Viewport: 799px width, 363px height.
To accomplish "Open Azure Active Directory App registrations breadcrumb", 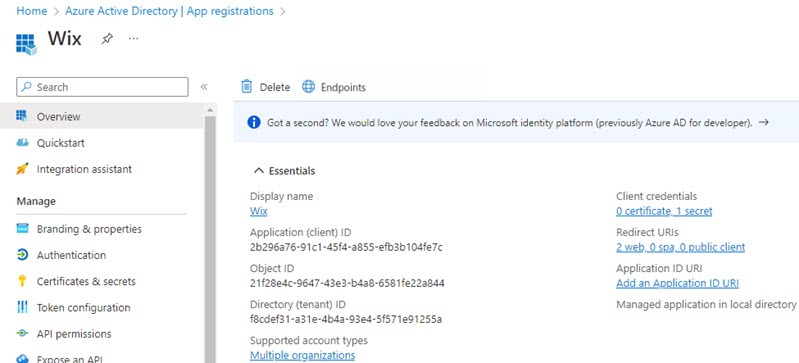I will click(169, 11).
